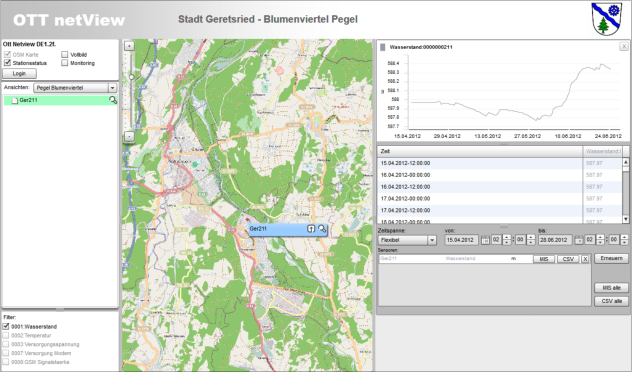Image resolution: width=632 pixels, height=372 pixels.
Task: Open the Ansichten dropdown with Pegel Blumenviertel
Action: coord(75,88)
